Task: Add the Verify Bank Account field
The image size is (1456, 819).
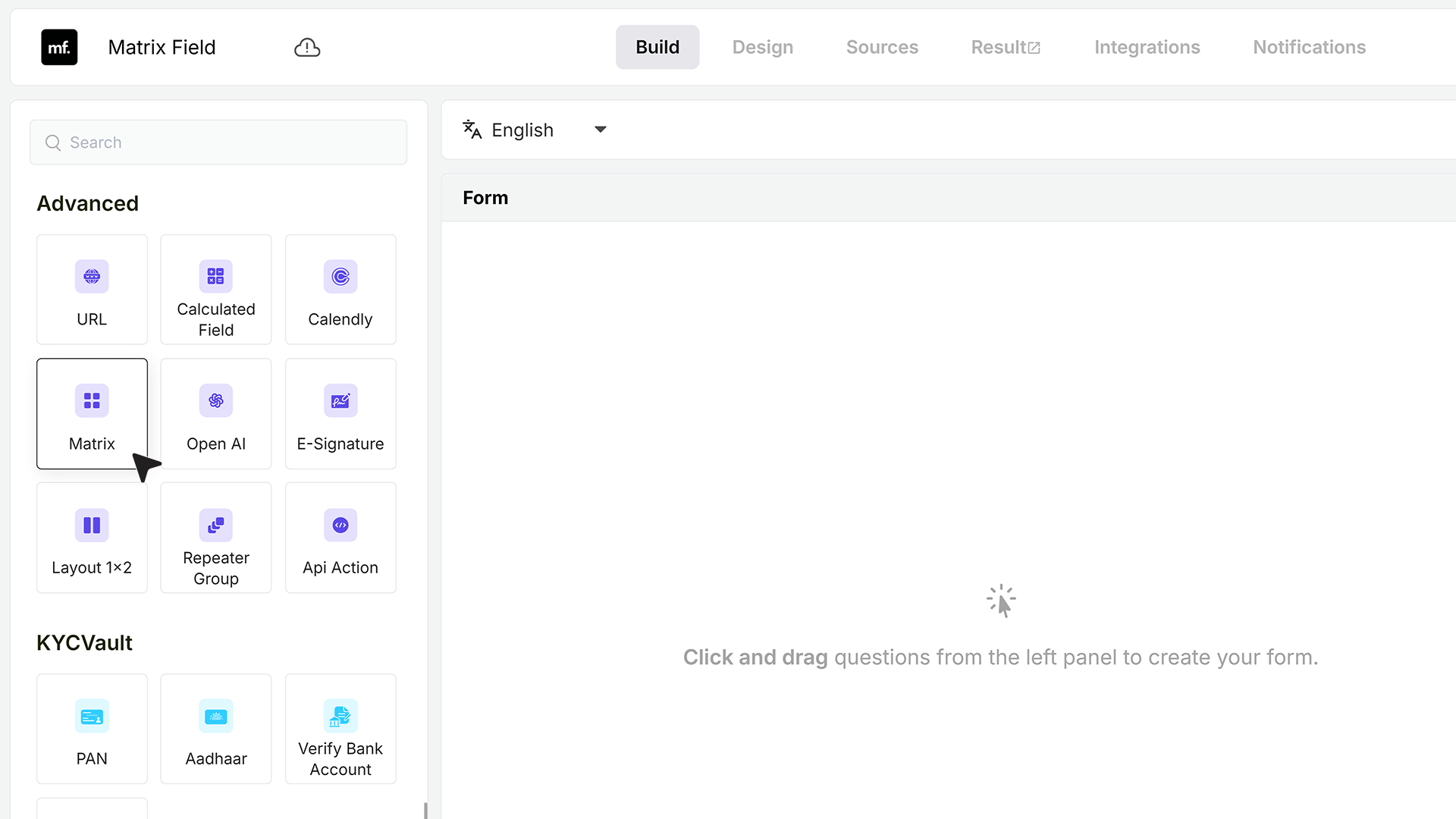Action: pyautogui.click(x=340, y=729)
